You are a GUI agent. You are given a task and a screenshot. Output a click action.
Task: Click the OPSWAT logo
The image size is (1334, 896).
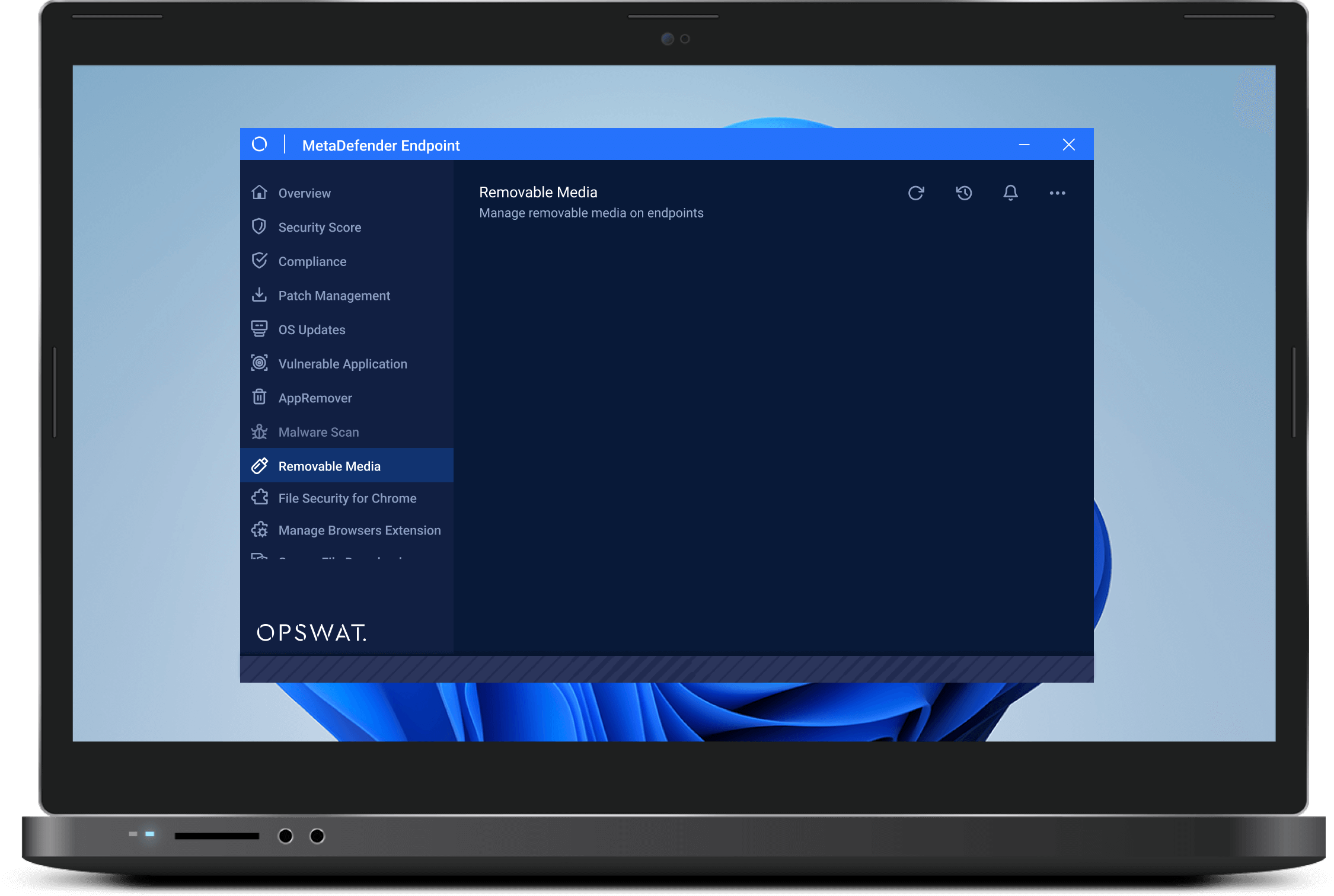point(311,633)
